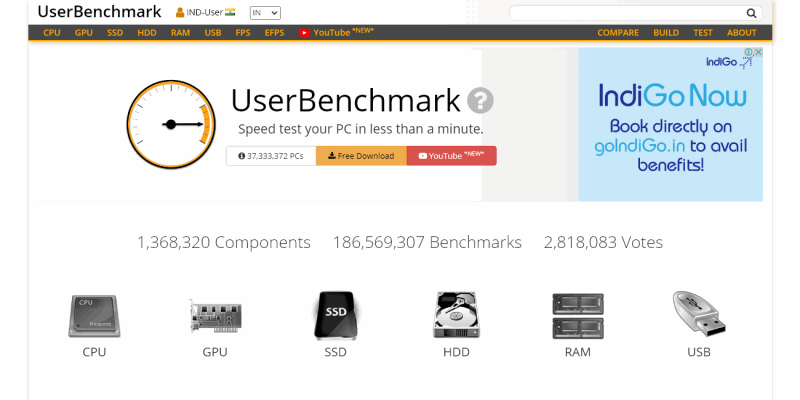Open GPU in the navigation bar

[x=84, y=33]
